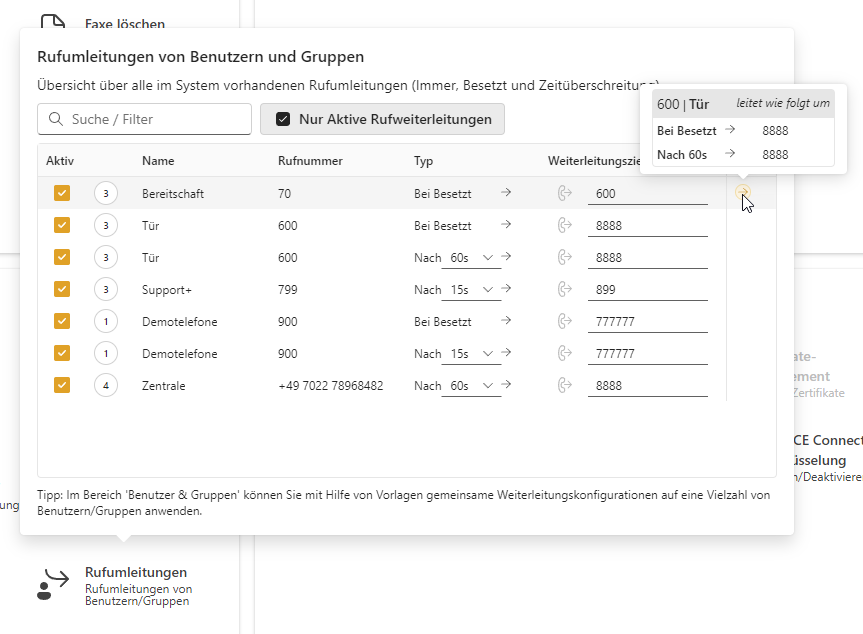
Task: Toggle Nur Aktive Rufweiterleitungen checkbox
Action: 283,119
